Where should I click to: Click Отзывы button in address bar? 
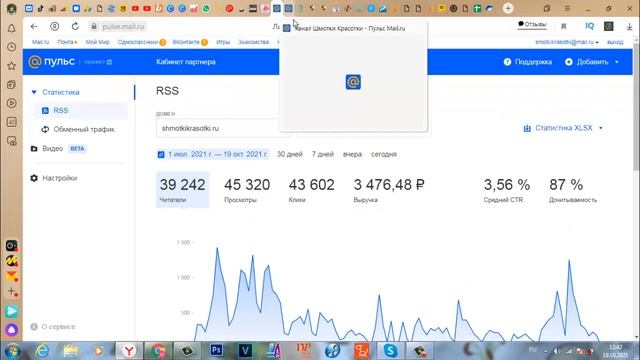click(x=532, y=24)
